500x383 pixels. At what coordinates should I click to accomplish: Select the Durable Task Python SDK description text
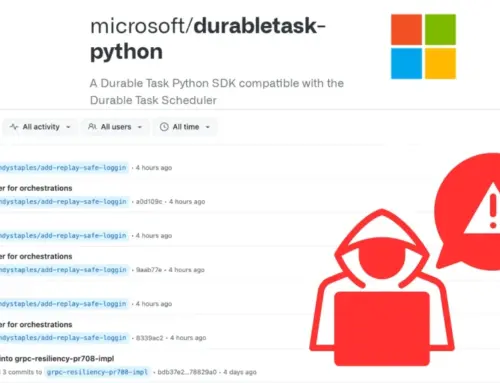217,92
